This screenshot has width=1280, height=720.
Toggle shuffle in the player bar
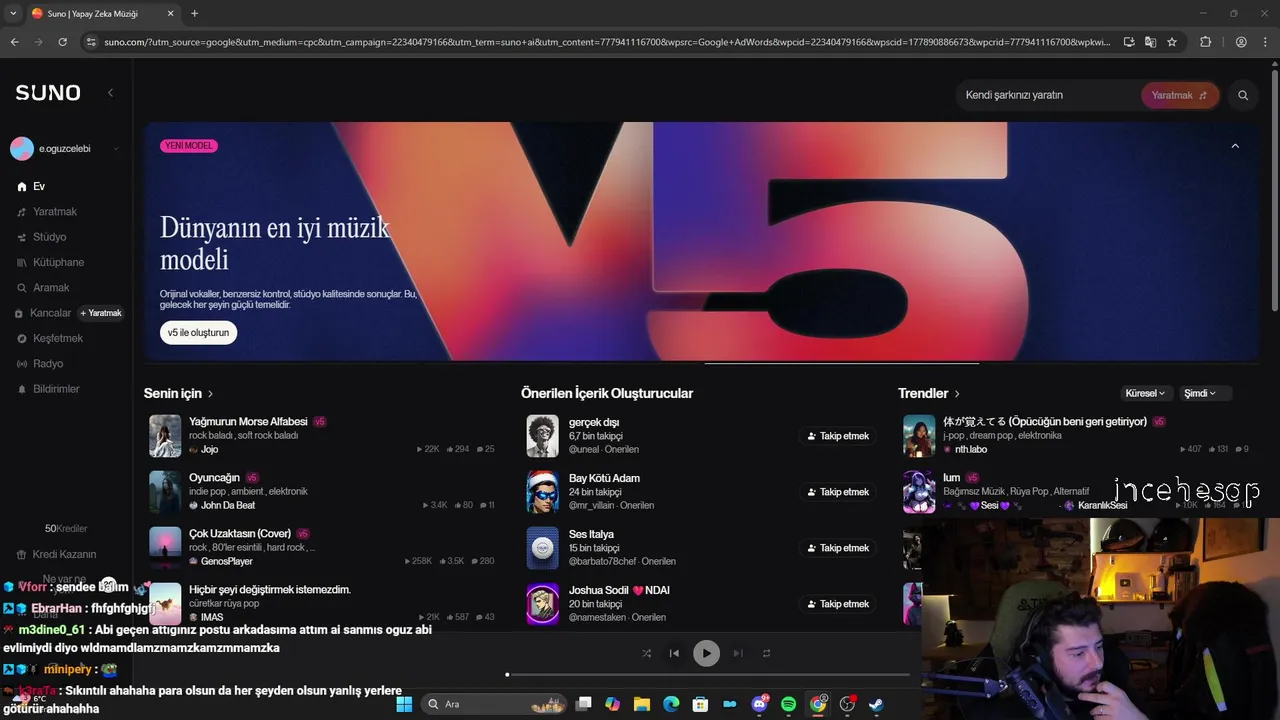point(646,653)
